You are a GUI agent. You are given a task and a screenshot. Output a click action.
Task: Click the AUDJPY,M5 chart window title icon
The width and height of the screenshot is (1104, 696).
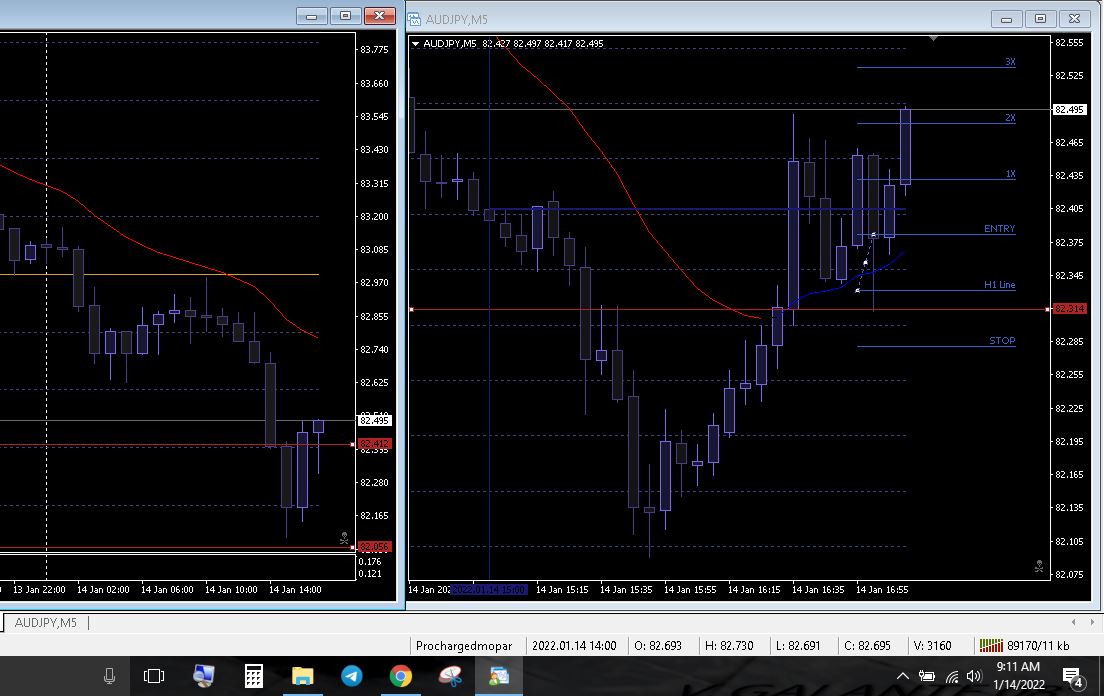[415, 18]
